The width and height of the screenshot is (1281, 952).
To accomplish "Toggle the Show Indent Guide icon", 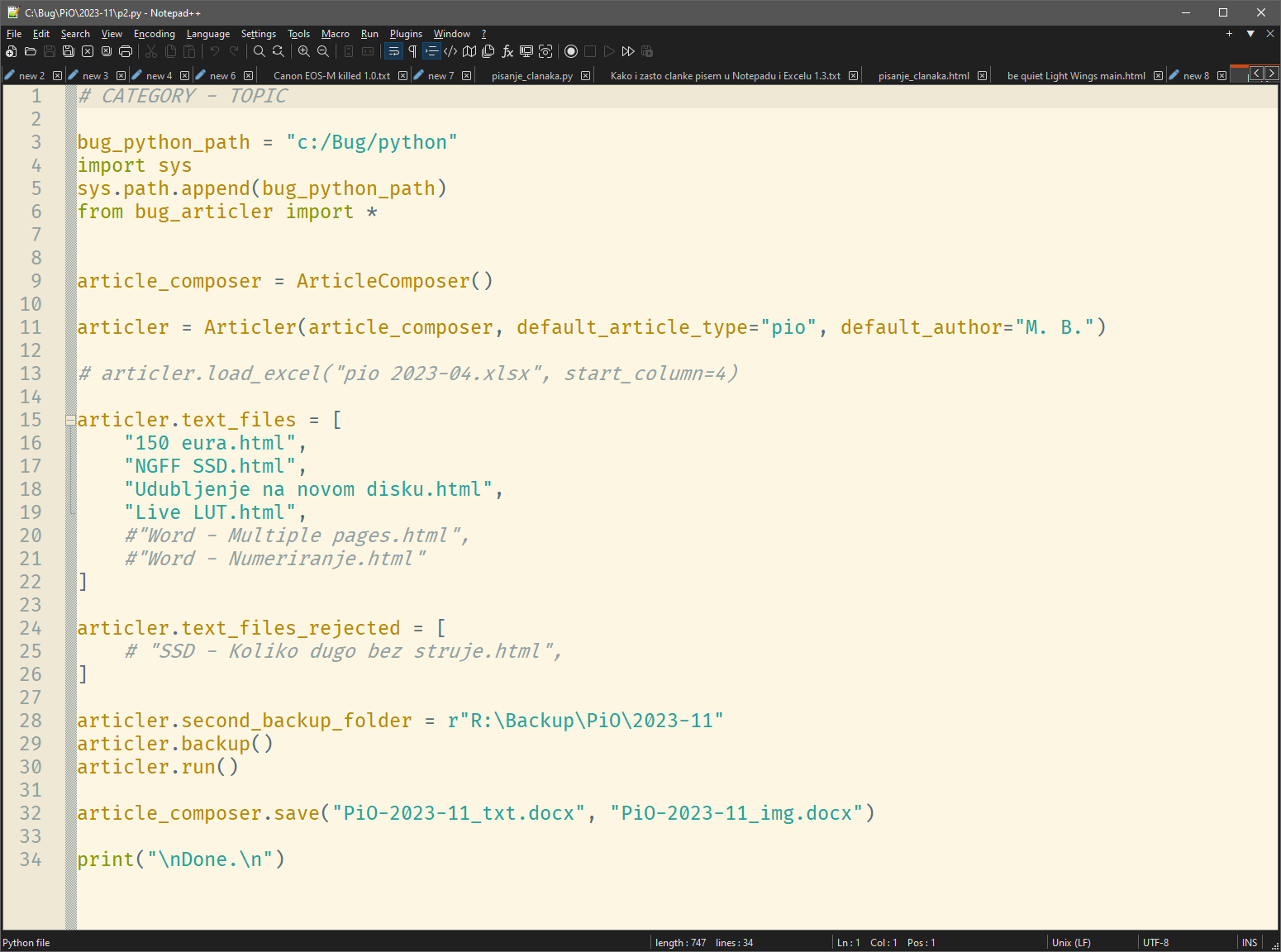I will 431,51.
